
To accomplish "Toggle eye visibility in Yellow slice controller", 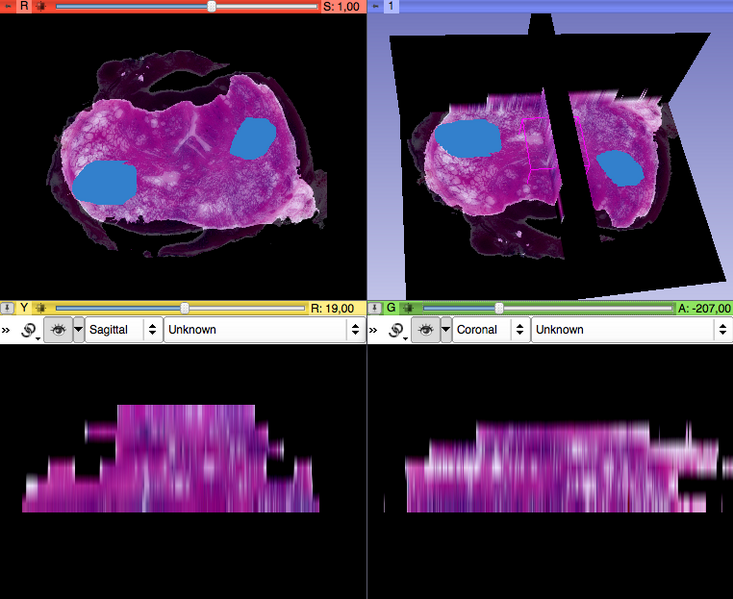I will (57, 330).
